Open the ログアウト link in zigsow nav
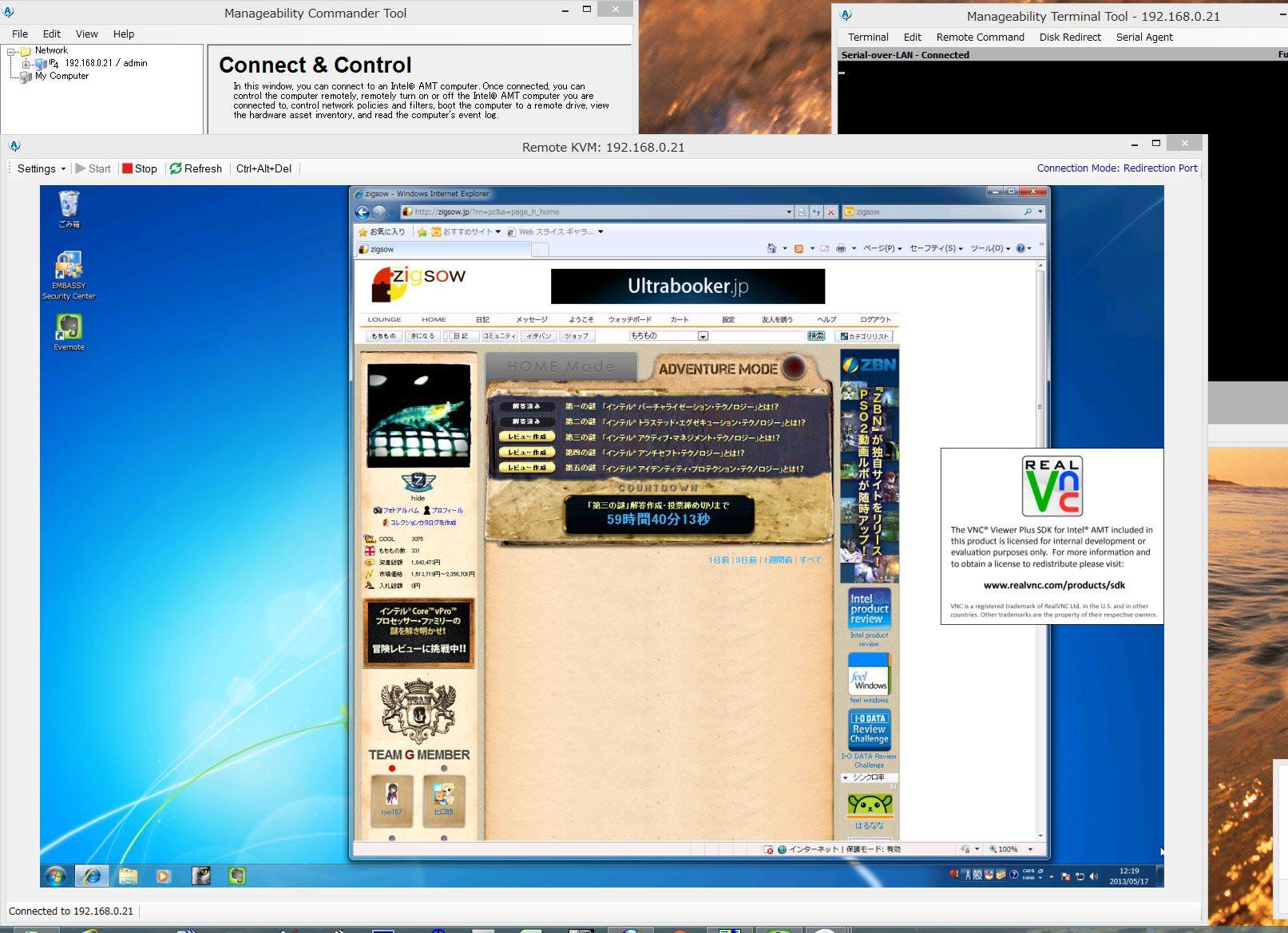The height and width of the screenshot is (933, 1288). click(x=875, y=319)
